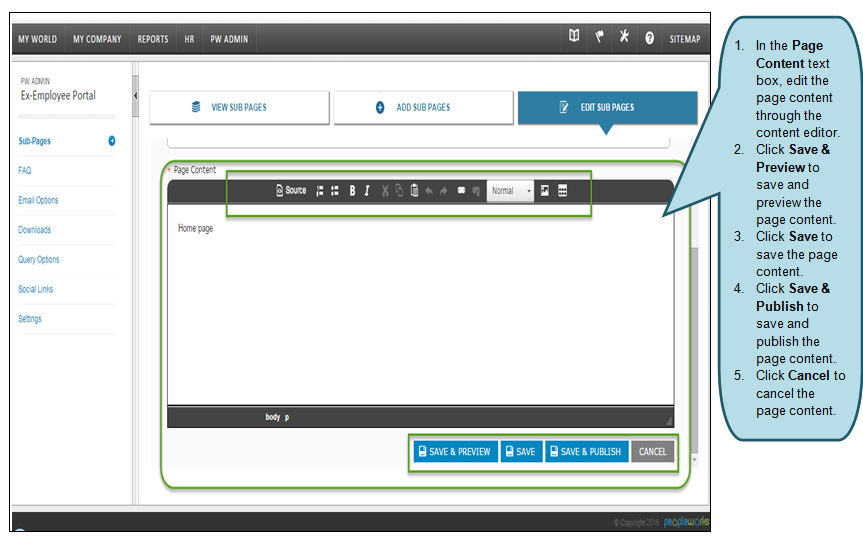Click the insert image icon

(x=545, y=191)
